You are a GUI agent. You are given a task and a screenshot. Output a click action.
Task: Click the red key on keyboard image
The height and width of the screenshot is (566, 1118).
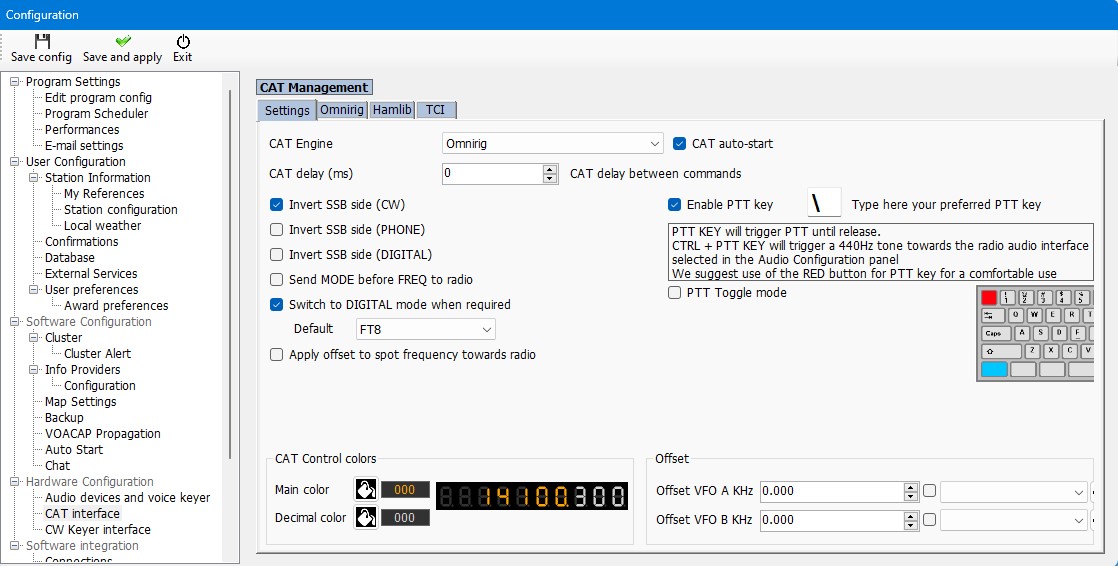988,297
